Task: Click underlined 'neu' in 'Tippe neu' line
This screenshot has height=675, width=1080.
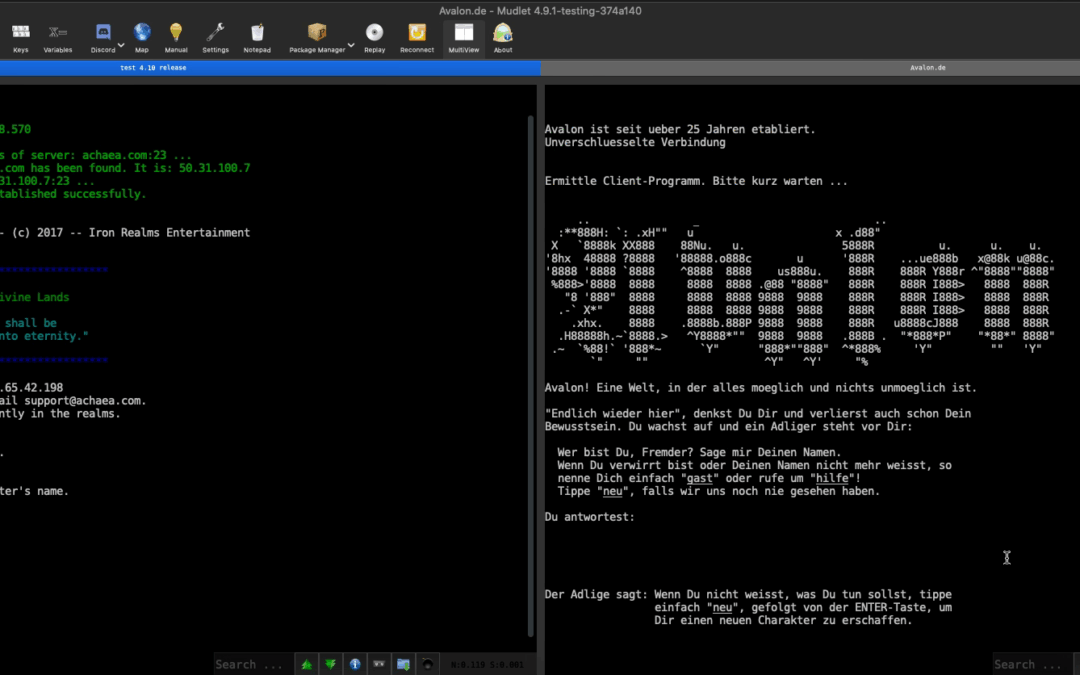Action: pos(612,491)
